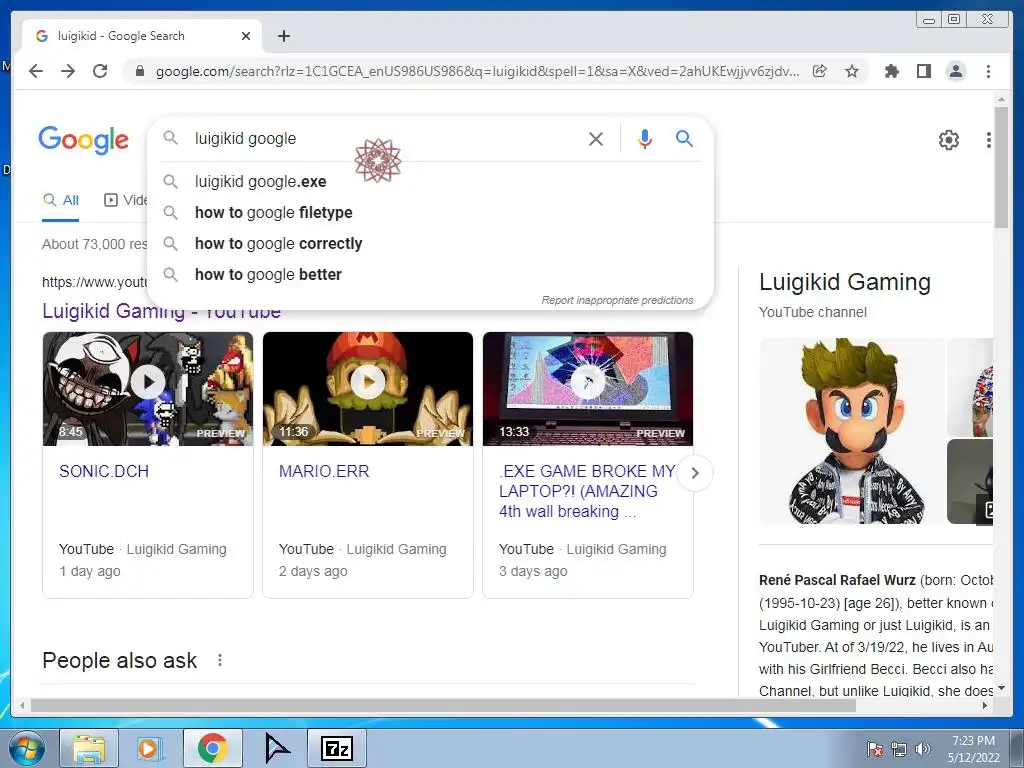Viewport: 1024px width, 768px height.
Task: Open the SONIC.DCH title link
Action: 104,472
